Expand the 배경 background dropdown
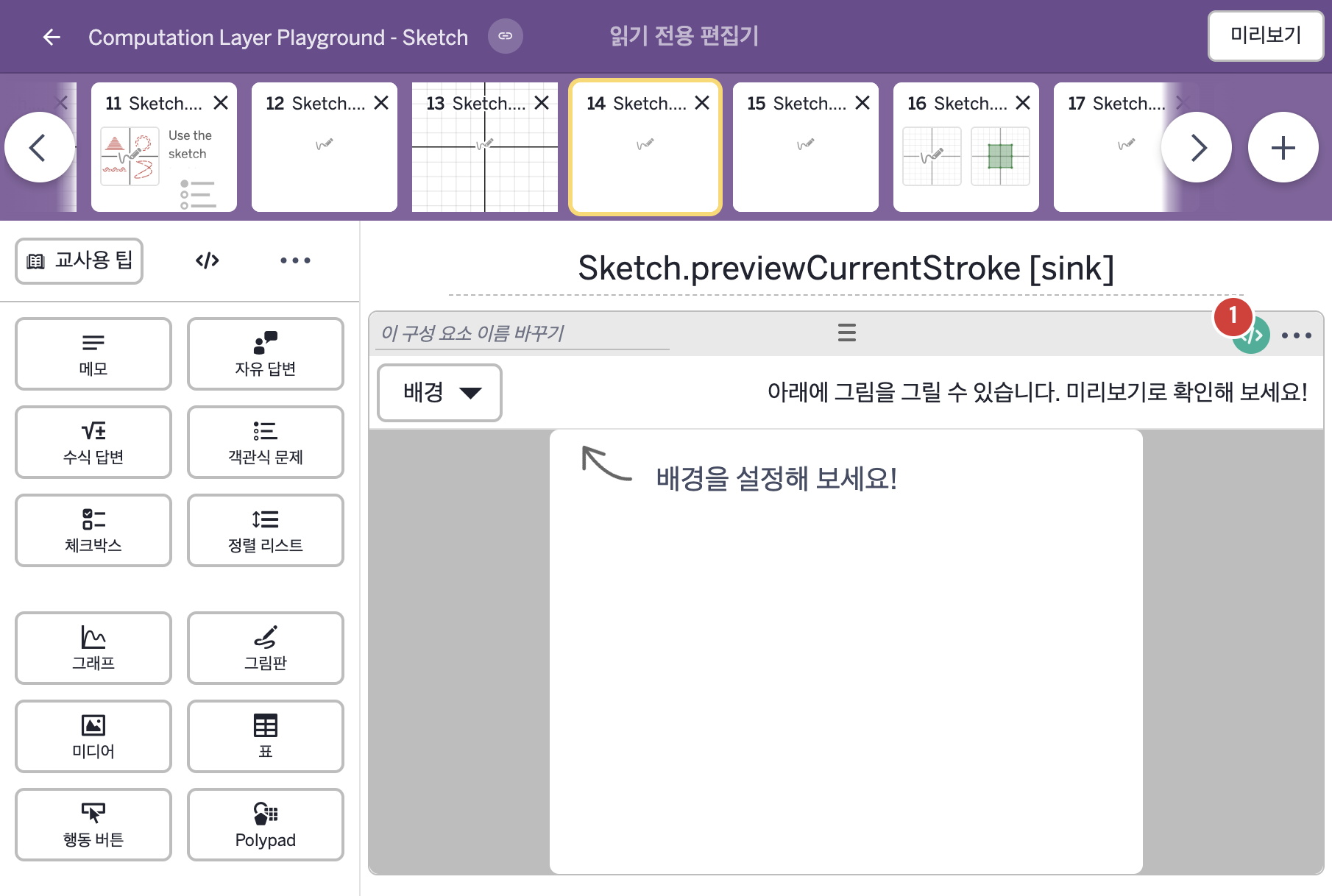This screenshot has width=1332, height=896. click(x=440, y=393)
